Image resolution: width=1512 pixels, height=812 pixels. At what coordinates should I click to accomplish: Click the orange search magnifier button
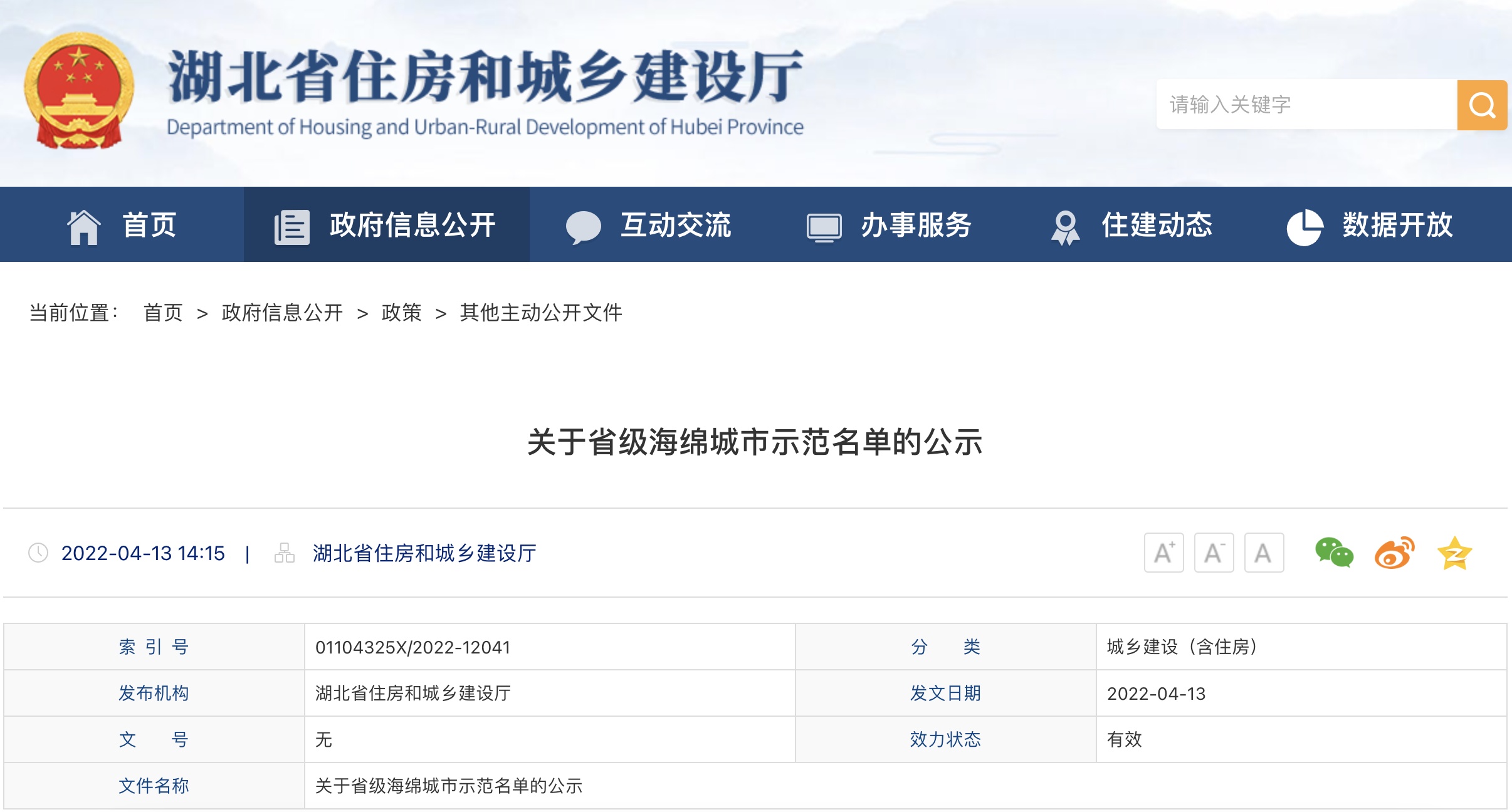pyautogui.click(x=1481, y=105)
